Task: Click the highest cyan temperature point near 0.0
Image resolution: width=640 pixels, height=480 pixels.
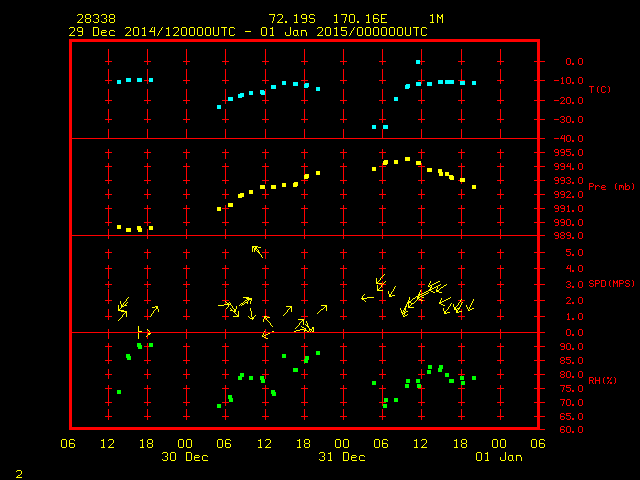Action: click(x=418, y=62)
